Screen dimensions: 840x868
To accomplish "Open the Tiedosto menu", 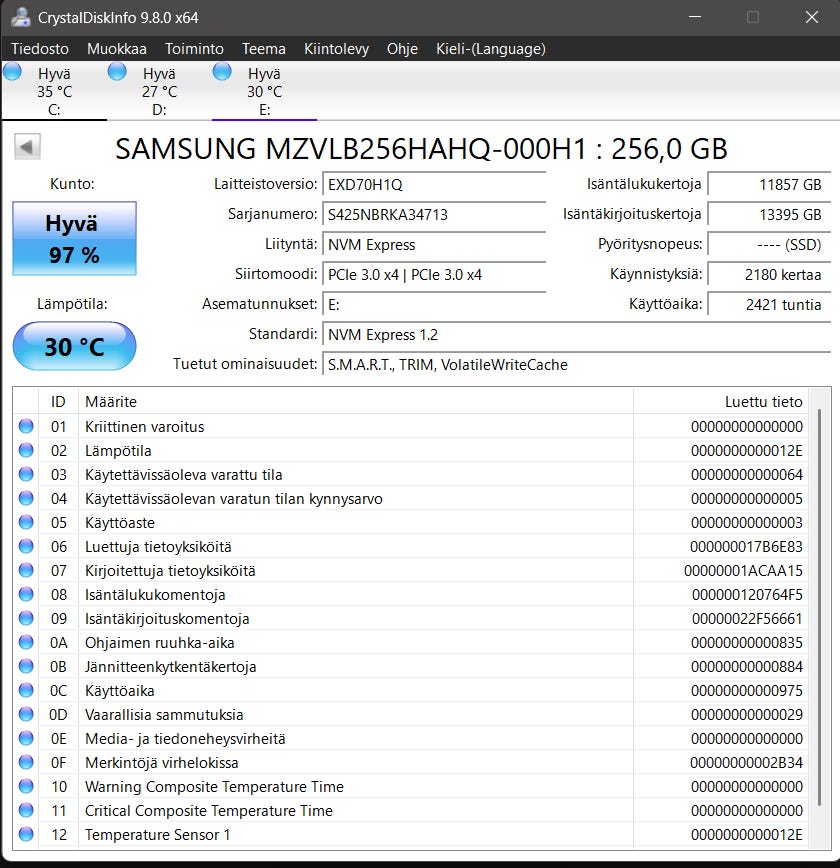I will coord(40,49).
